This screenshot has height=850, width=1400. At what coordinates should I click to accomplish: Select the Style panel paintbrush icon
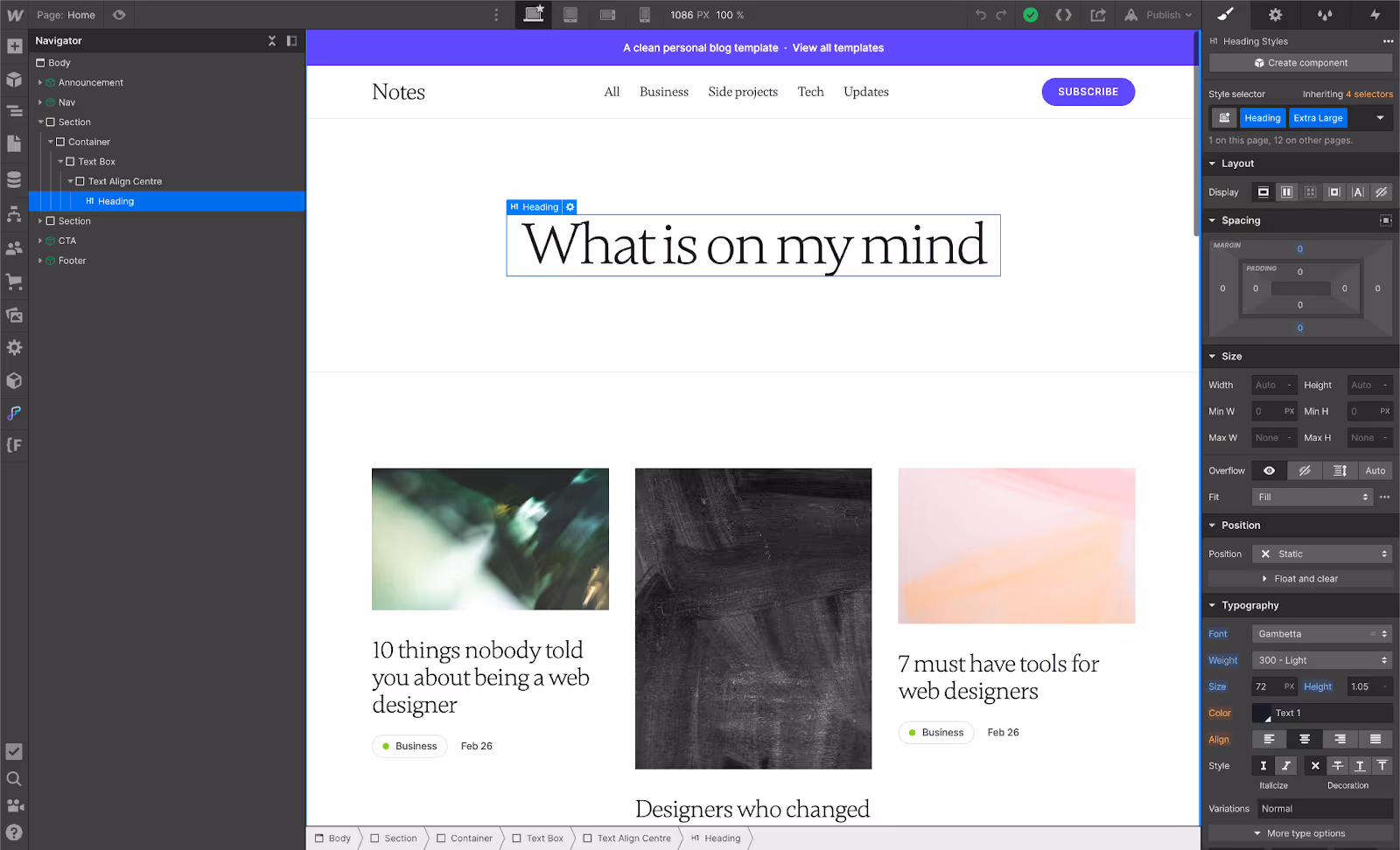[x=1226, y=15]
